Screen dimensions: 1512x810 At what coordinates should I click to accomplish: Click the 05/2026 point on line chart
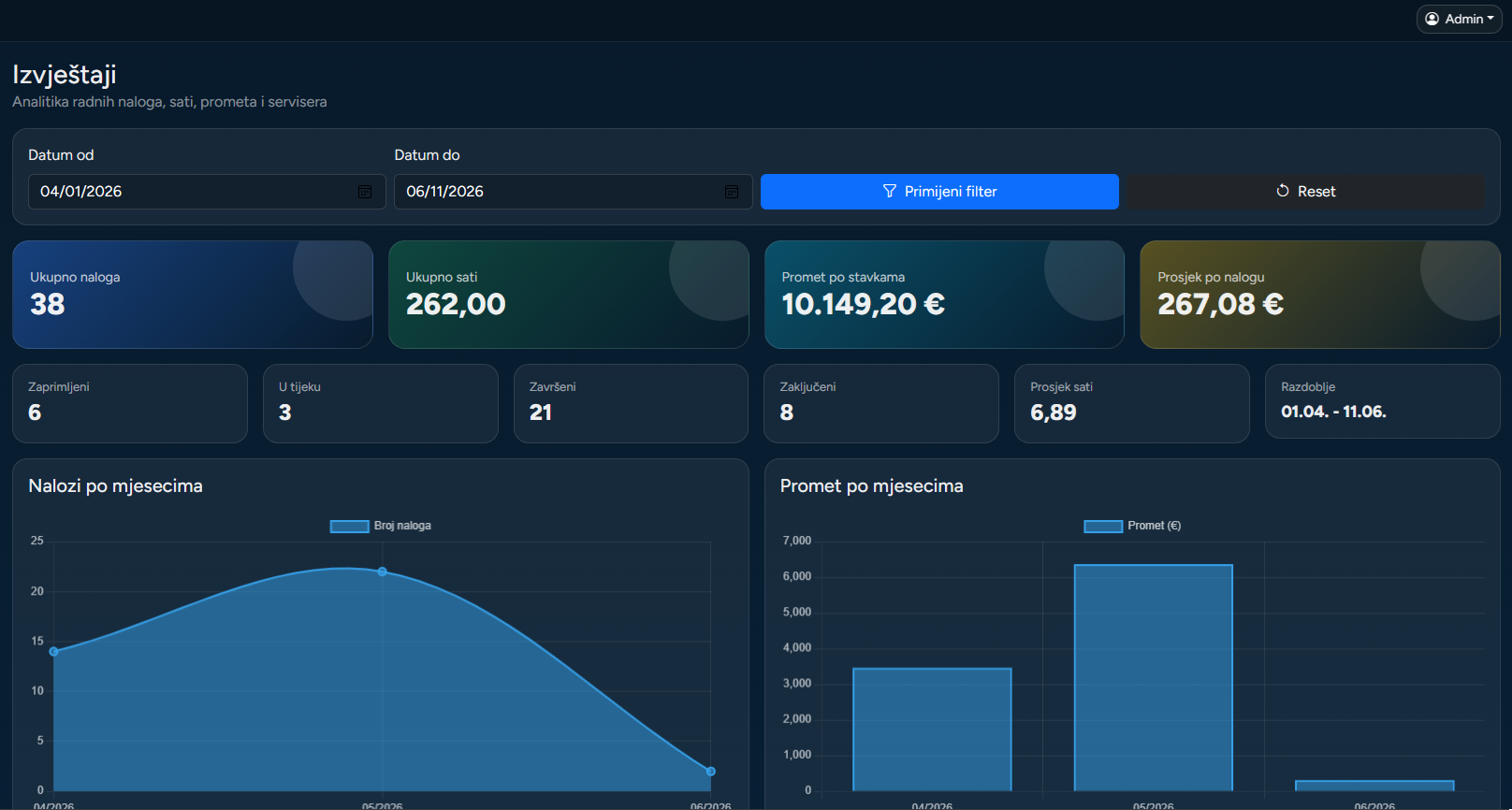(383, 571)
